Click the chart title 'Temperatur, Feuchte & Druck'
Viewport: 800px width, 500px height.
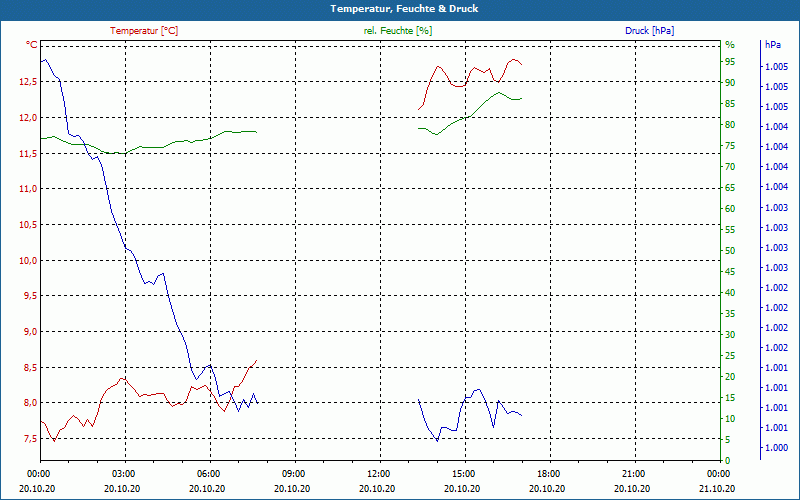[x=404, y=9]
